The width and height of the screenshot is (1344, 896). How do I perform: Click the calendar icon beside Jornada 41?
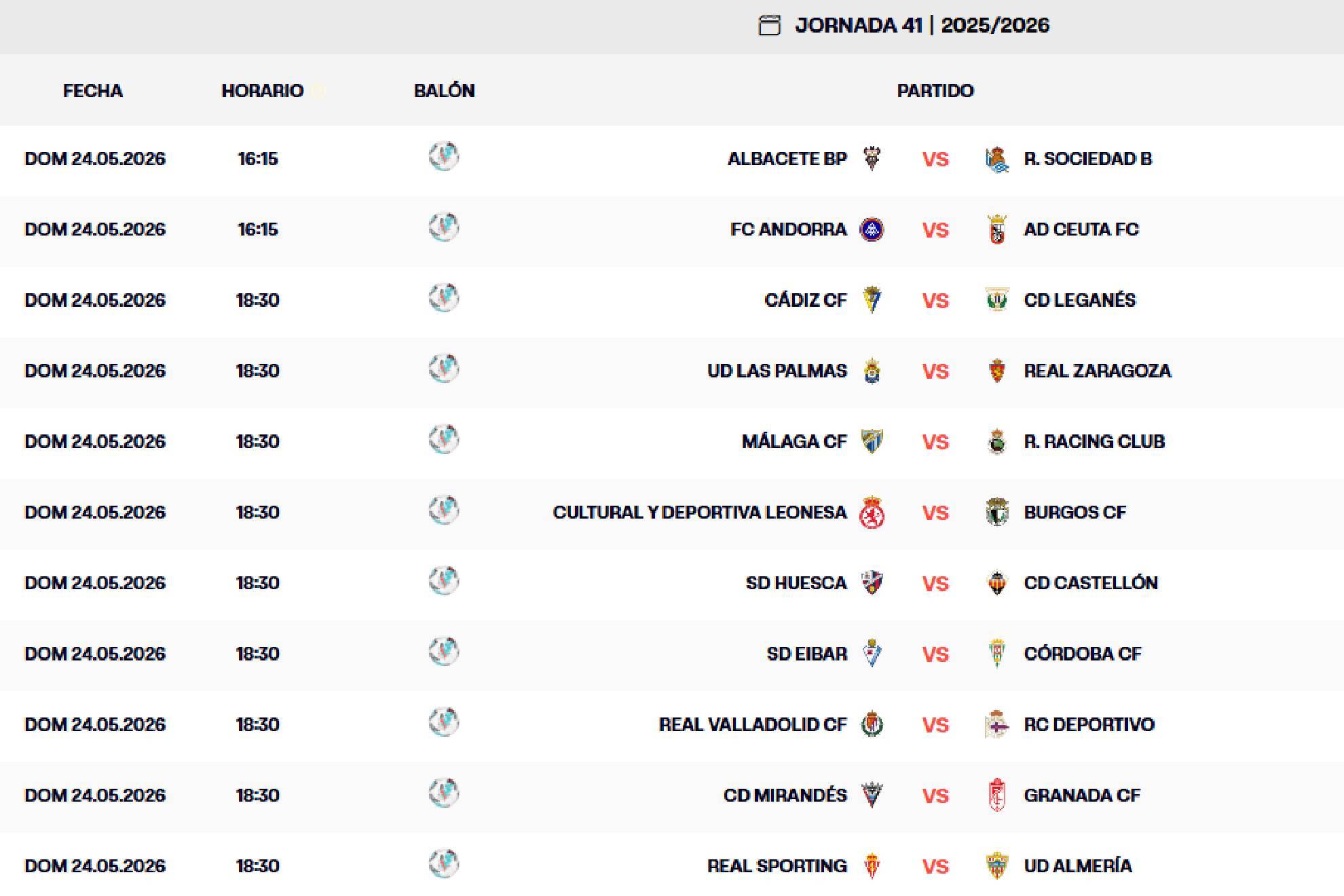coord(769,26)
